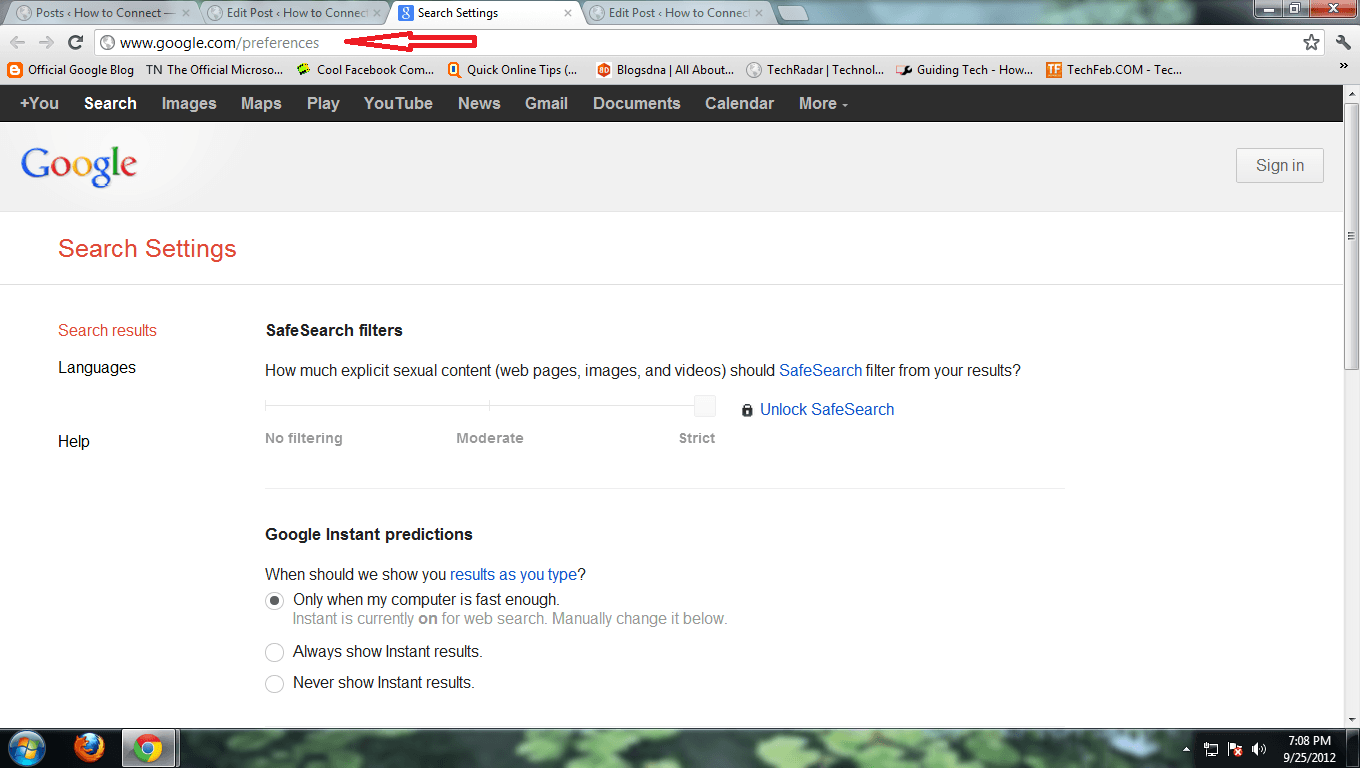Screen dimensions: 1360x768
Task: Click the page reload icon
Action: (74, 43)
